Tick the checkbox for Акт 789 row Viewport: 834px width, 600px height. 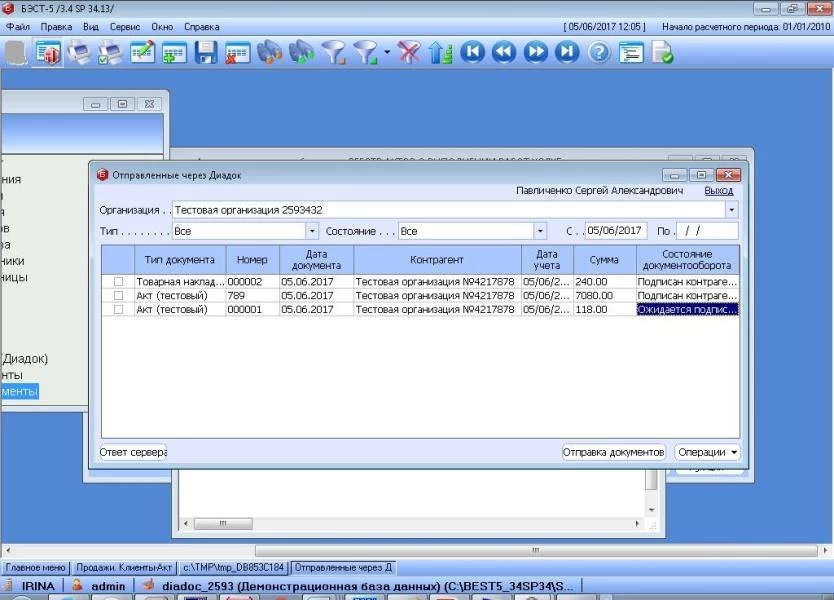[x=118, y=295]
